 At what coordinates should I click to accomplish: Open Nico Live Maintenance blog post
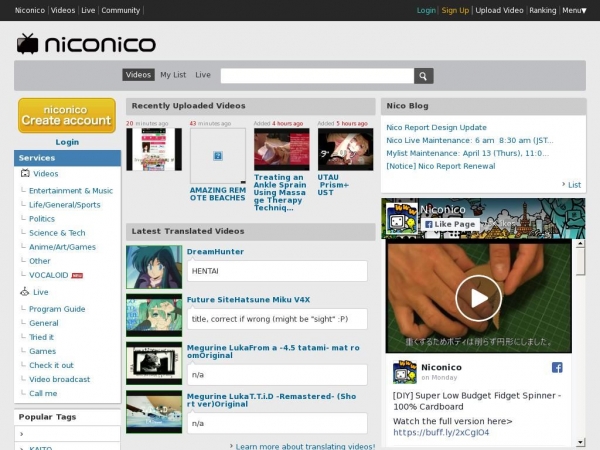(x=470, y=140)
